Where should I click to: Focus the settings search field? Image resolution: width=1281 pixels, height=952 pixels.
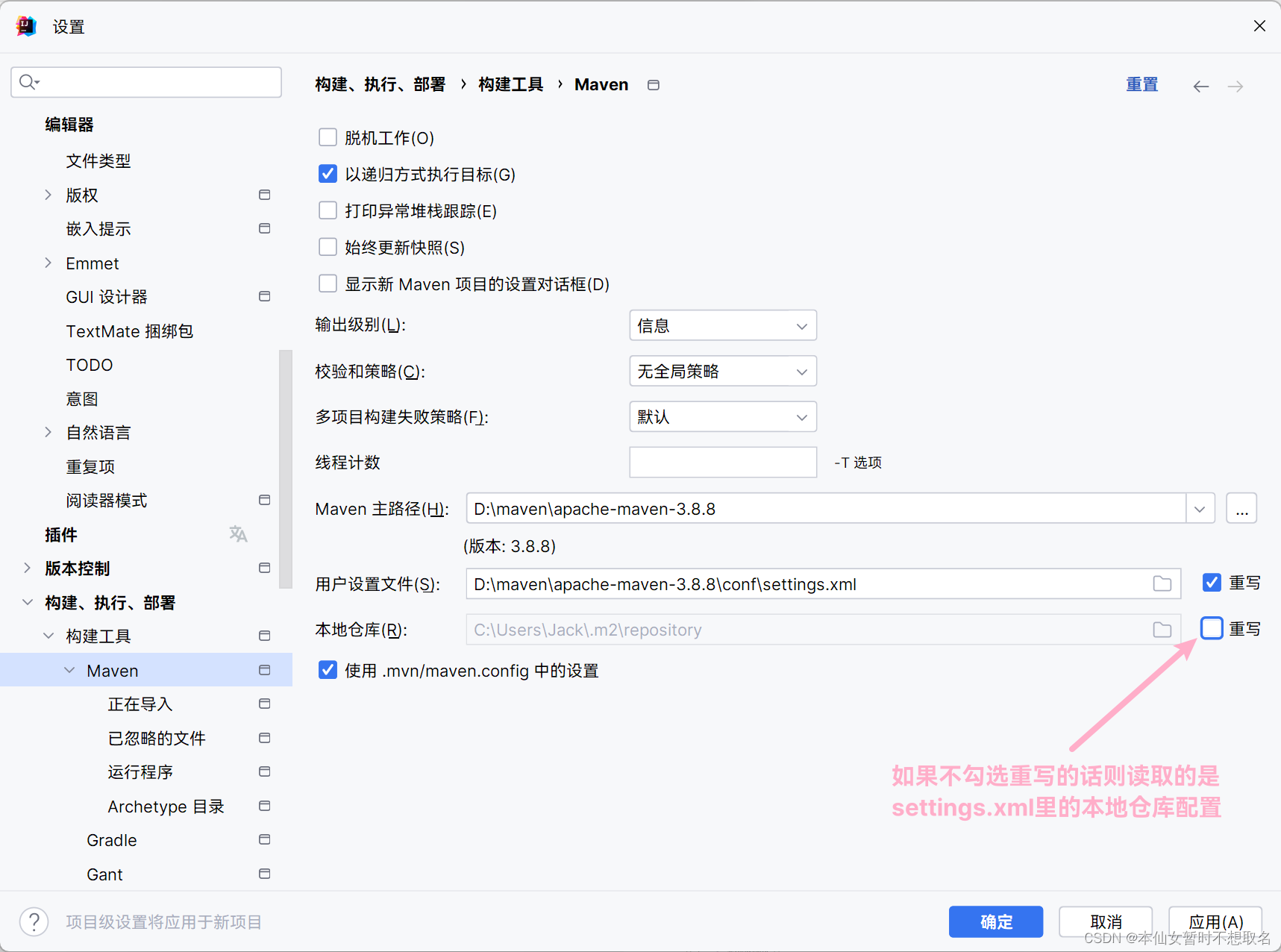click(146, 82)
